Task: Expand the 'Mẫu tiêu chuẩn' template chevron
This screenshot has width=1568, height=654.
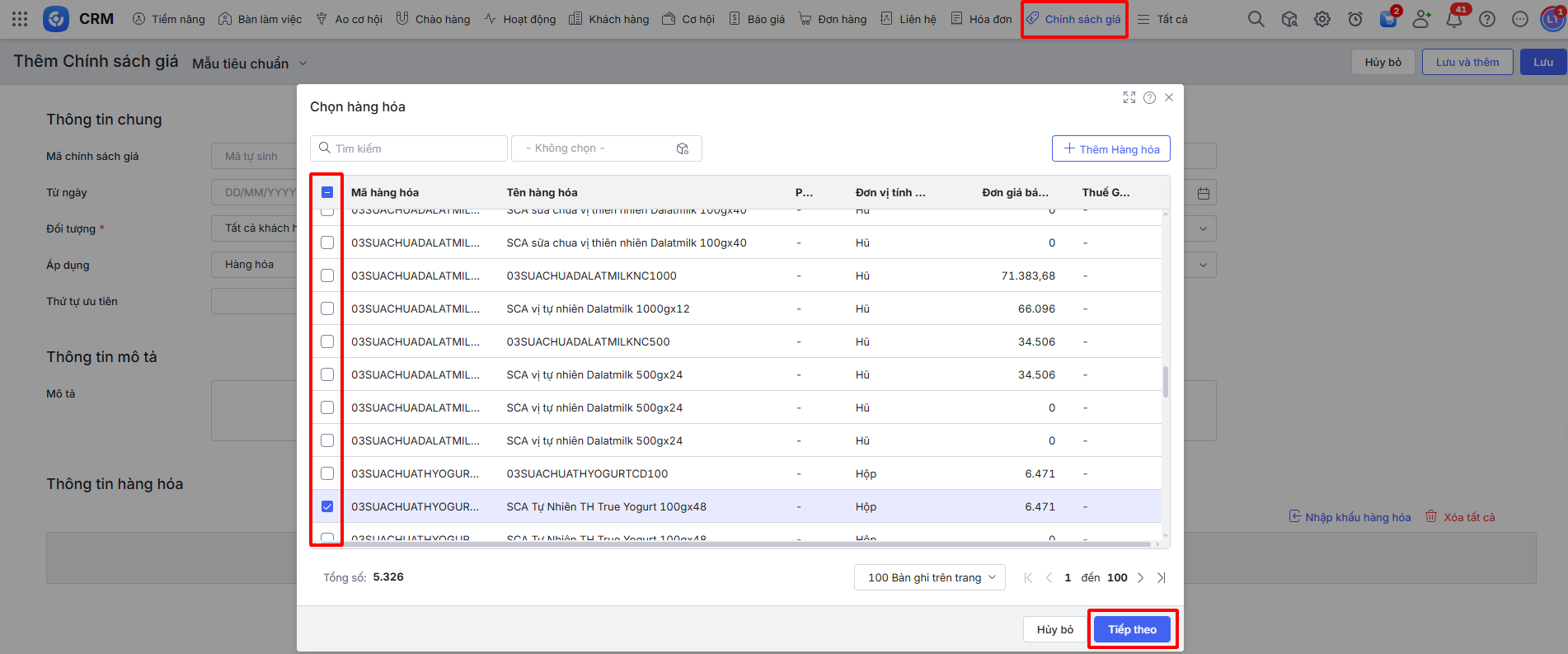Action: [303, 64]
